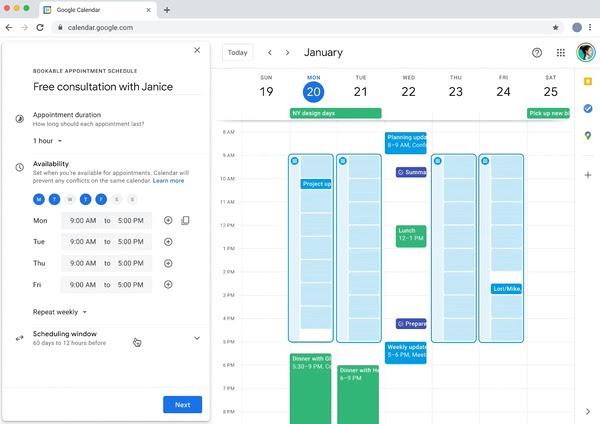600x424 pixels.
Task: Click the browser forward arrow
Action: click(24, 28)
